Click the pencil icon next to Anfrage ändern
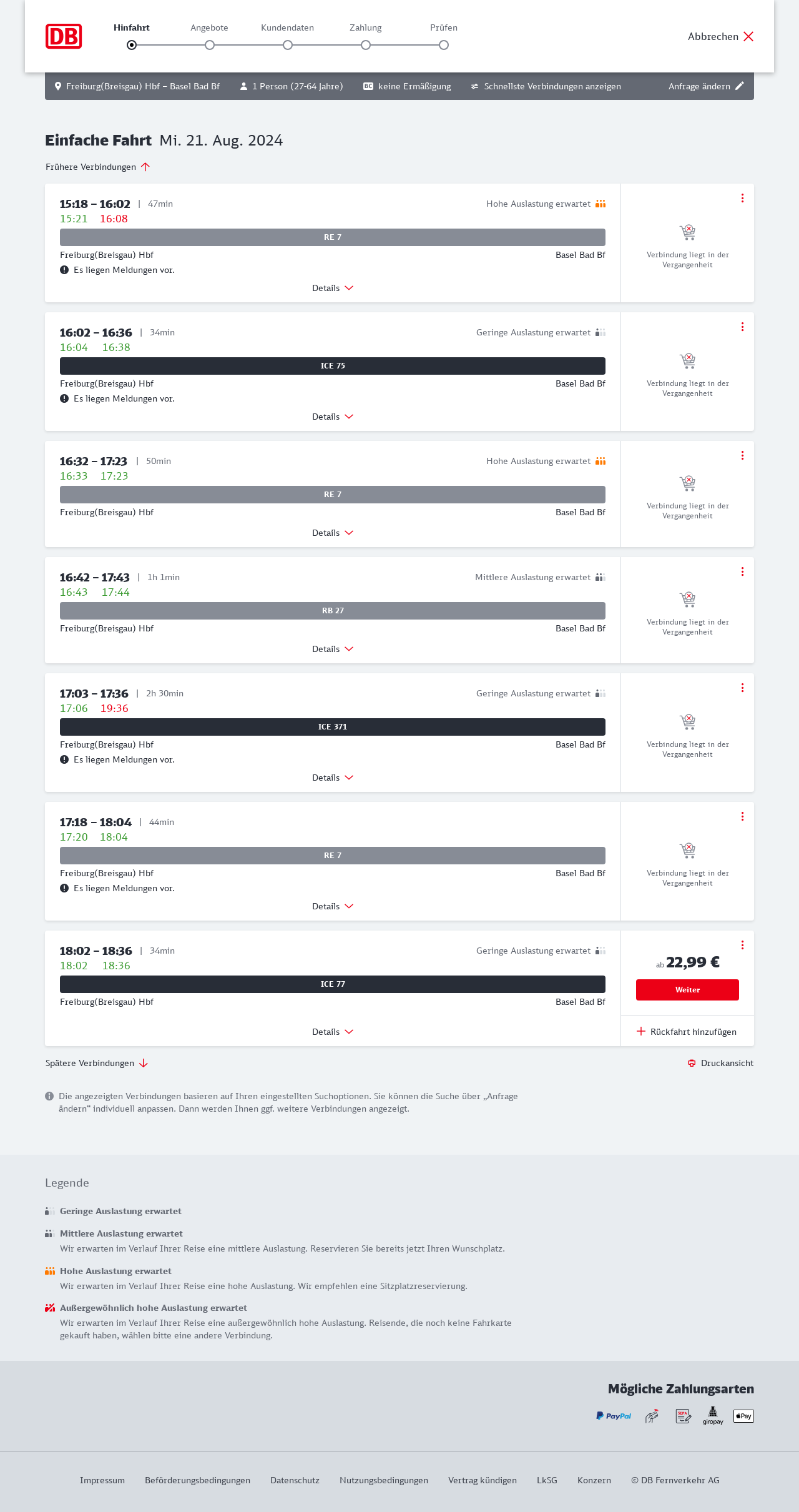The width and height of the screenshot is (799, 1512). 740,86
